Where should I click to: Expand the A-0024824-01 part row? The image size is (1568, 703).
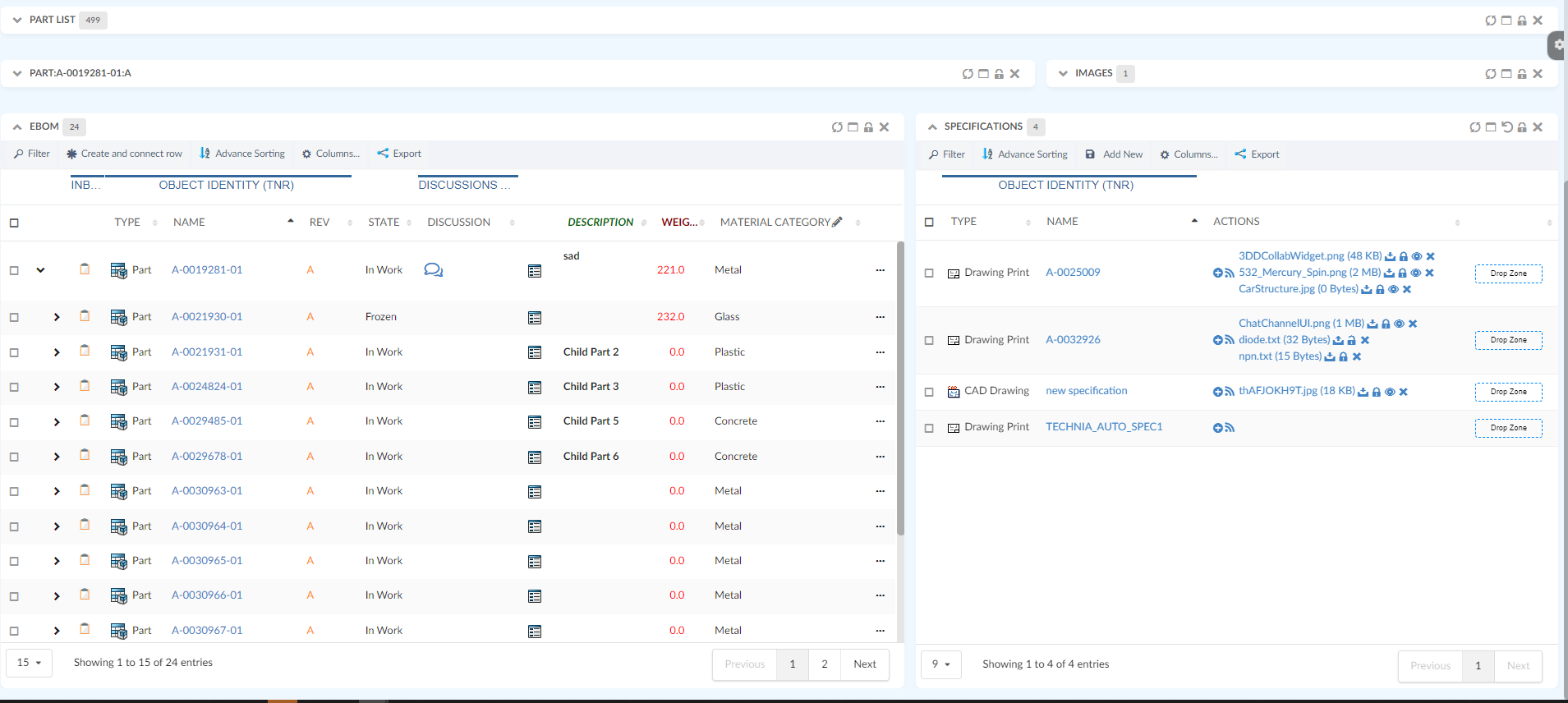coord(57,387)
